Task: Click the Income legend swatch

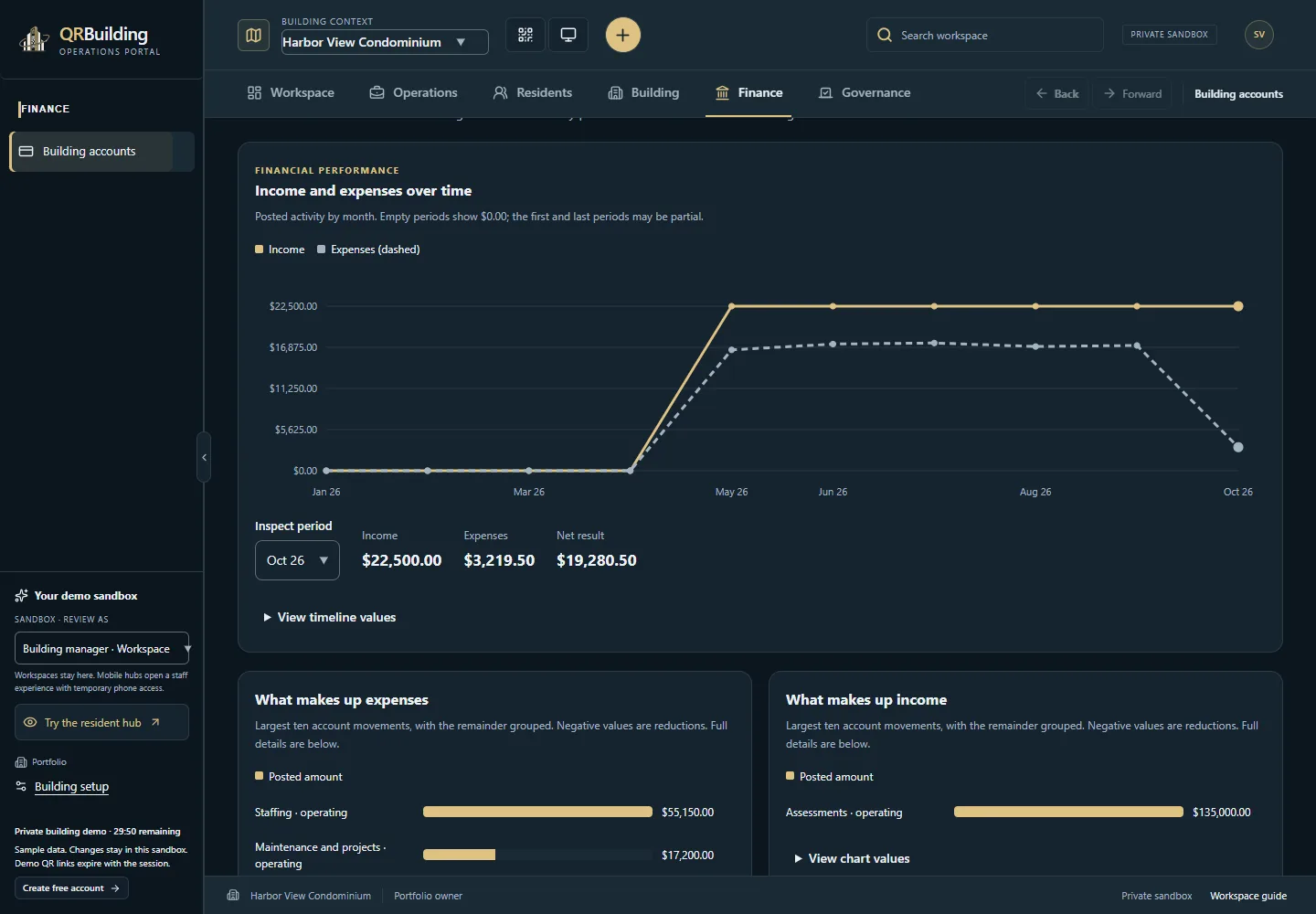Action: 260,250
